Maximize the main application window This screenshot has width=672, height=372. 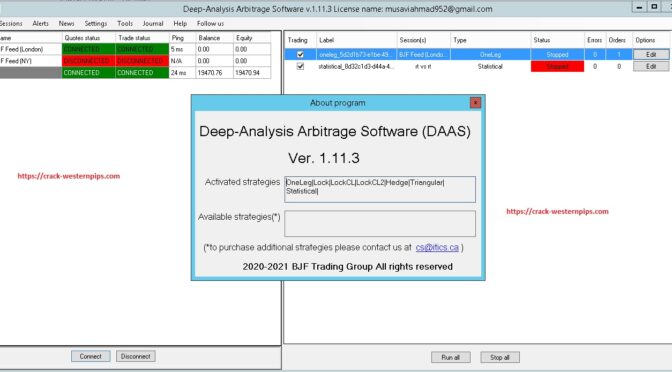tap(654, 7)
